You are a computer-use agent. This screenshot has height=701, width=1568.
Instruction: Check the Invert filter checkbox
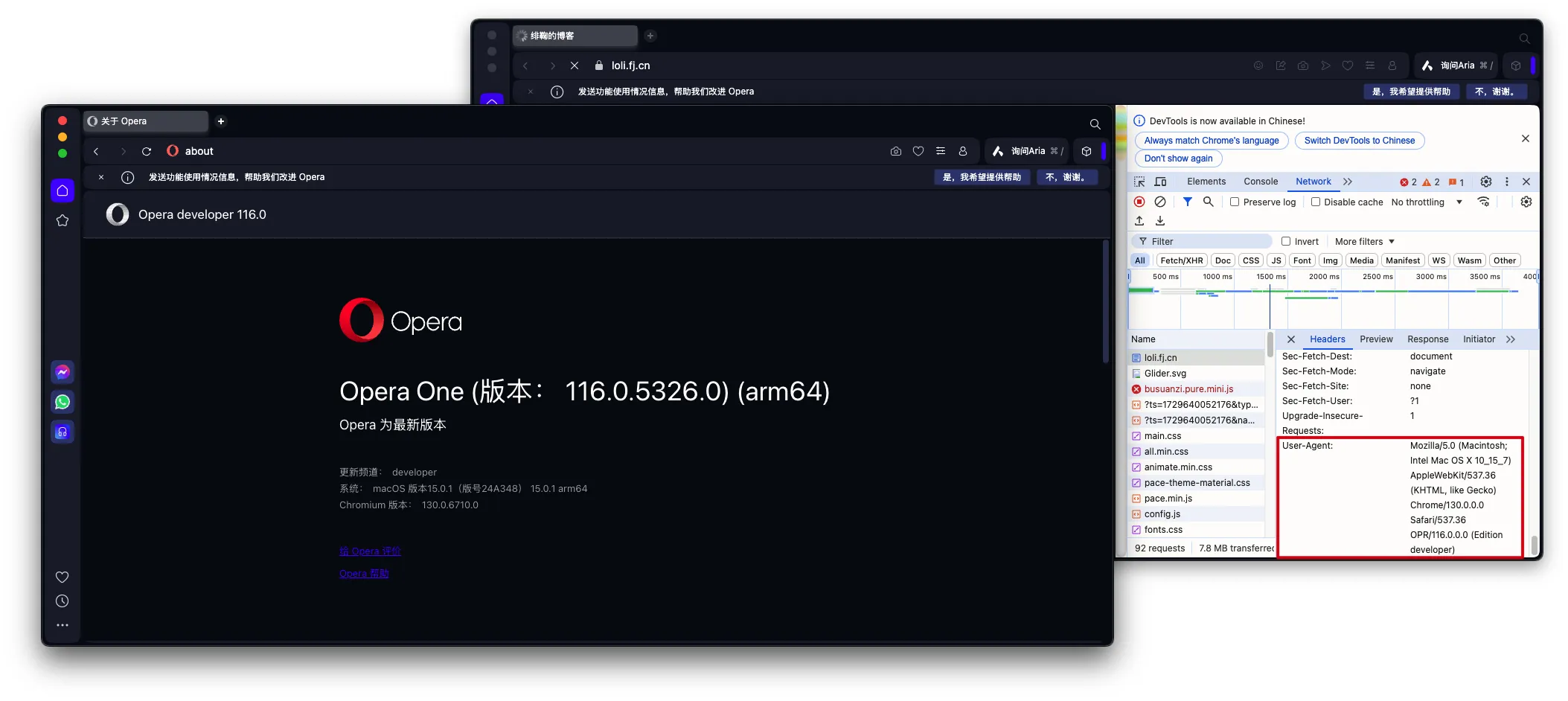click(x=1286, y=241)
